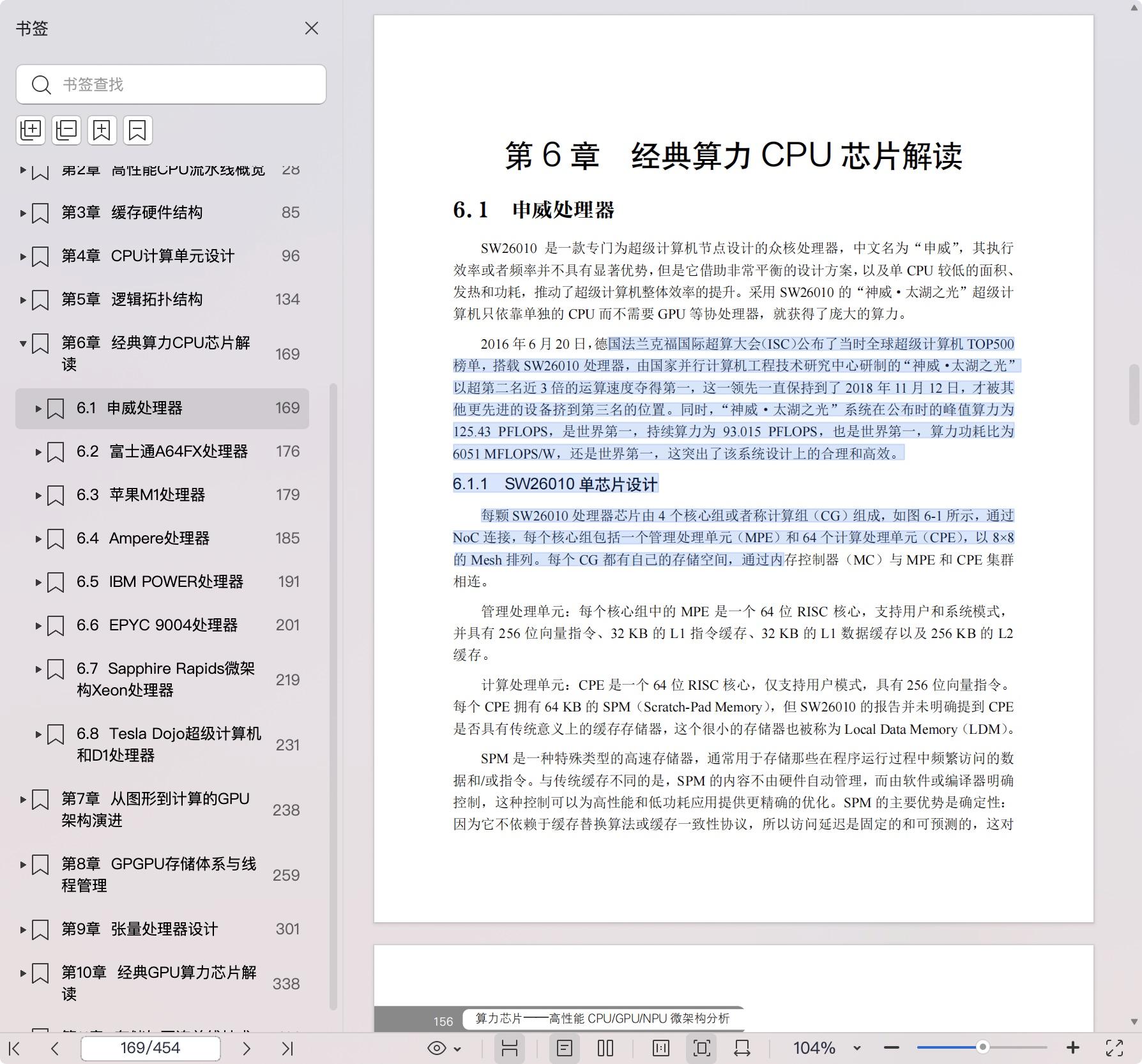
Task: Expand 6.3 苹果M1处理器 sub-bookmark
Action: click(38, 495)
